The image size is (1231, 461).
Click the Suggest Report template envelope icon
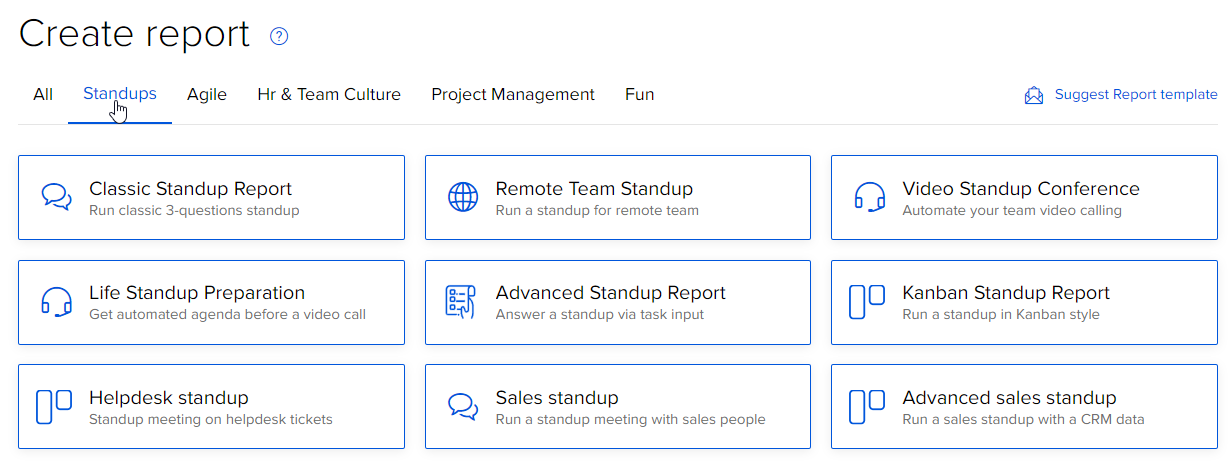1034,95
